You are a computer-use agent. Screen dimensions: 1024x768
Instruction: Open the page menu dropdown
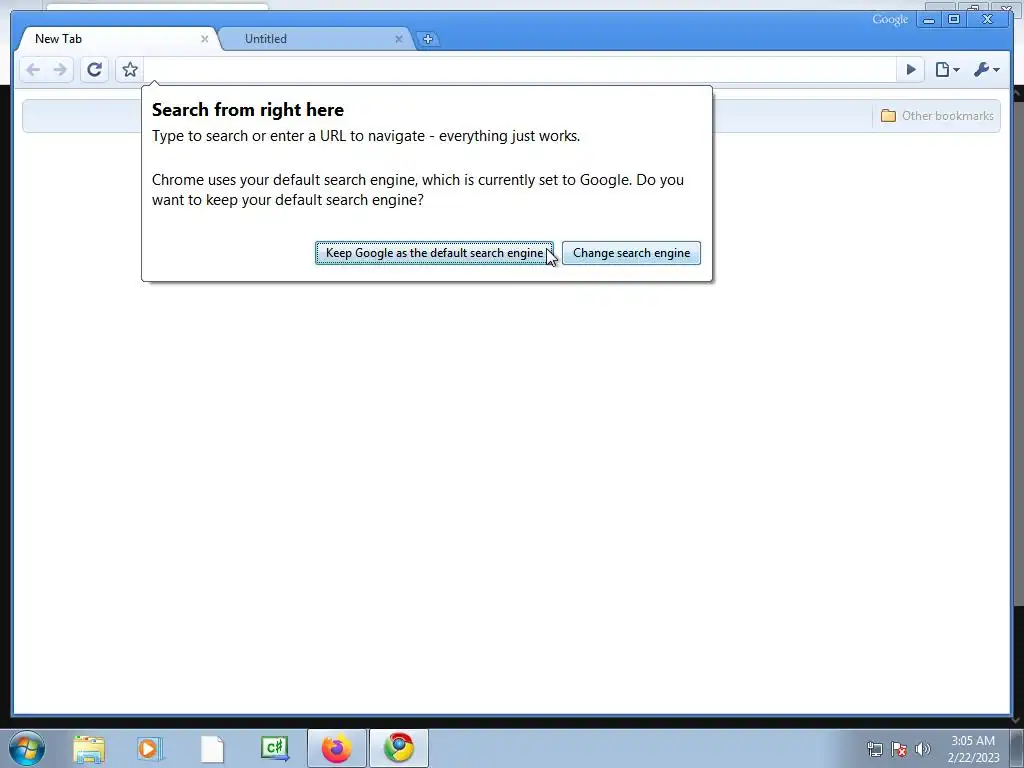point(947,70)
